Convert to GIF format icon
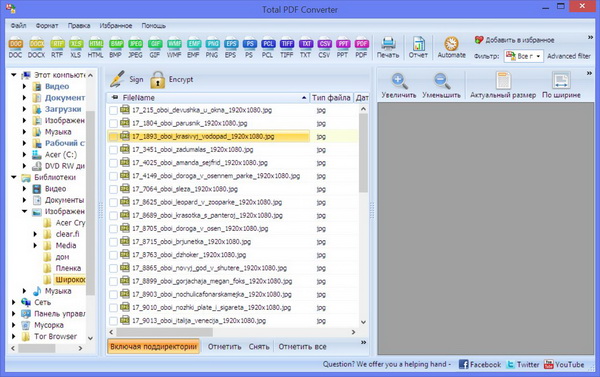The width and height of the screenshot is (600, 377). pos(155,48)
